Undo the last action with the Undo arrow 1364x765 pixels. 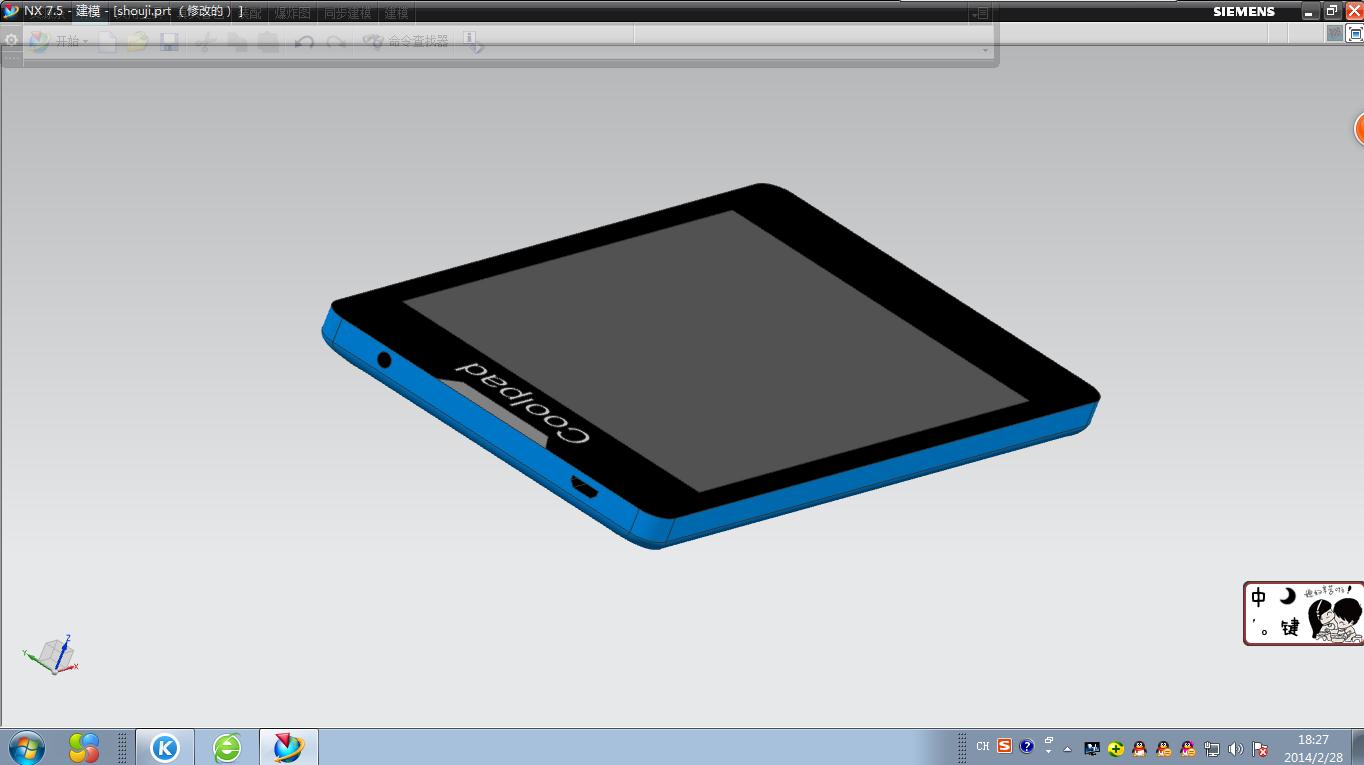coord(305,42)
